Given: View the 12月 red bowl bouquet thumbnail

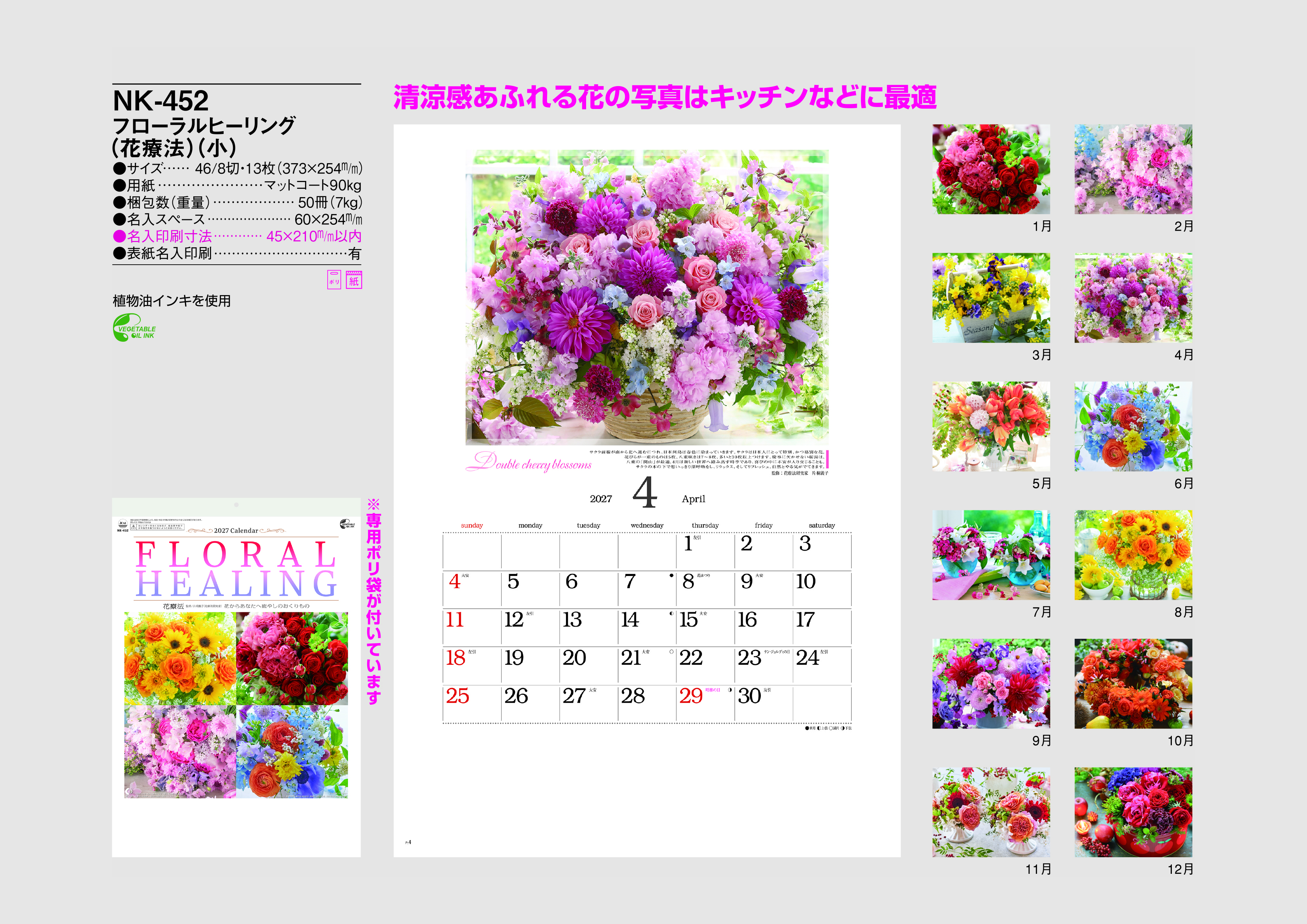Looking at the screenshot, I should click(1133, 812).
